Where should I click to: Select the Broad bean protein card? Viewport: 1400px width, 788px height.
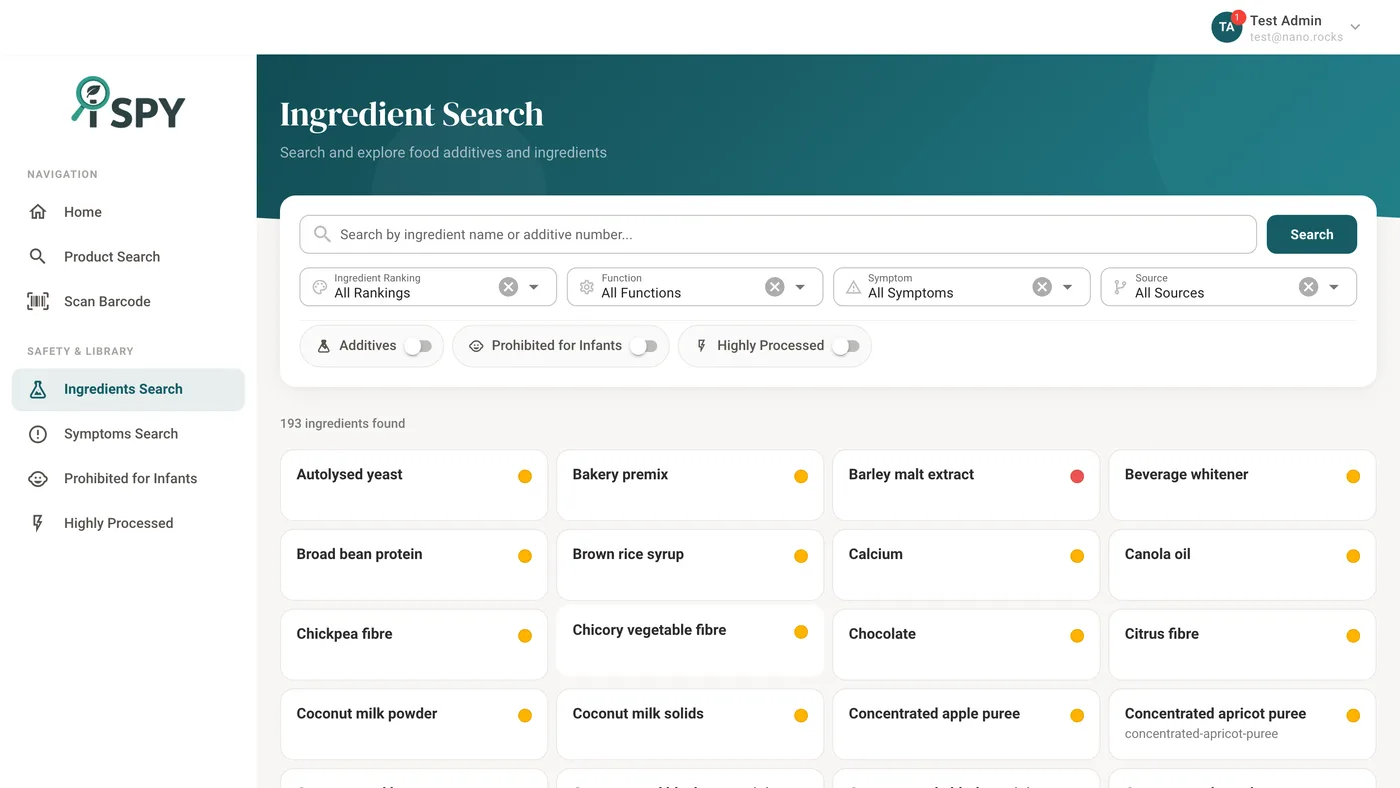pyautogui.click(x=414, y=565)
